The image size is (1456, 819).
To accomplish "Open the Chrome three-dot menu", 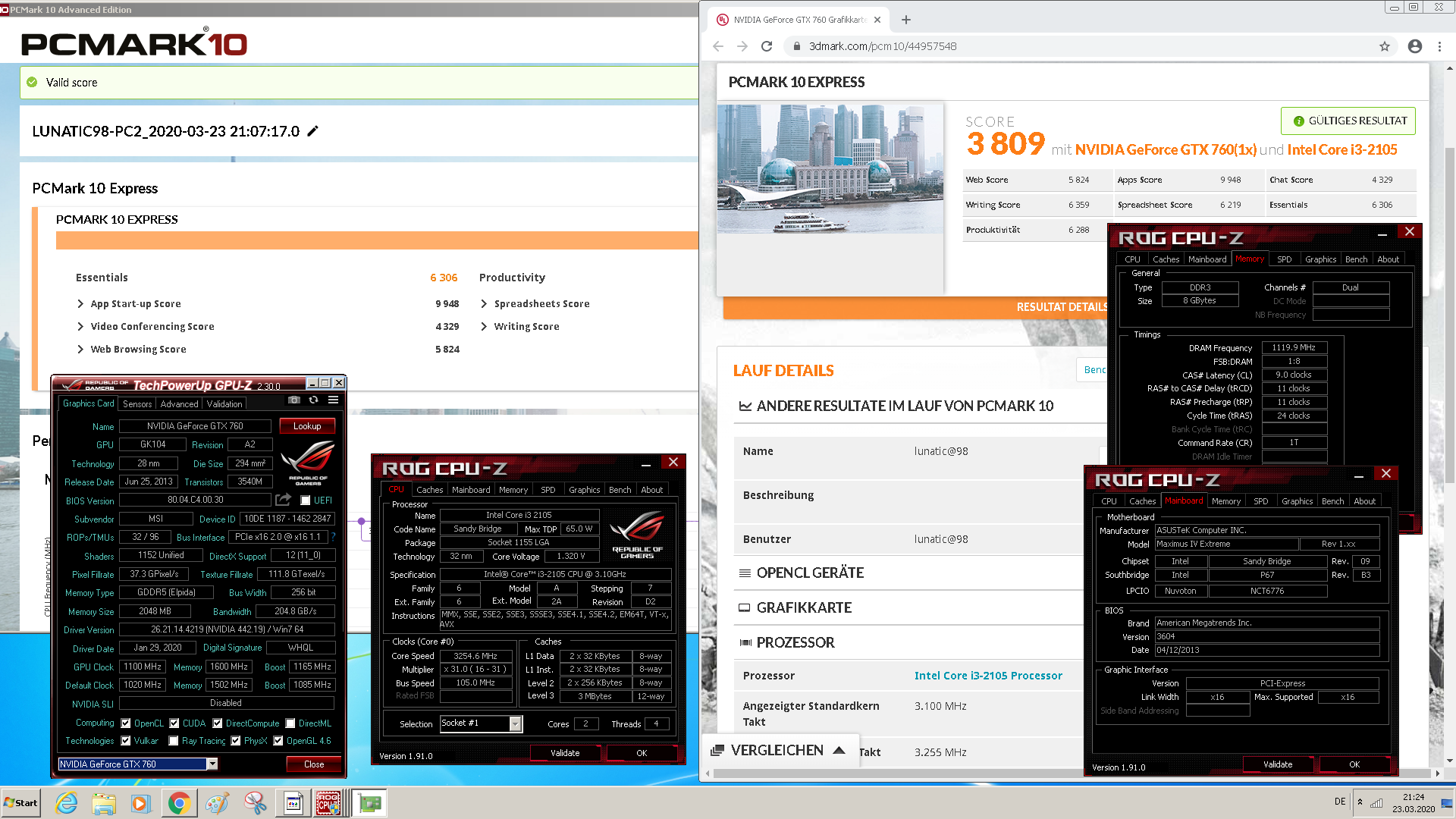I will pyautogui.click(x=1439, y=46).
